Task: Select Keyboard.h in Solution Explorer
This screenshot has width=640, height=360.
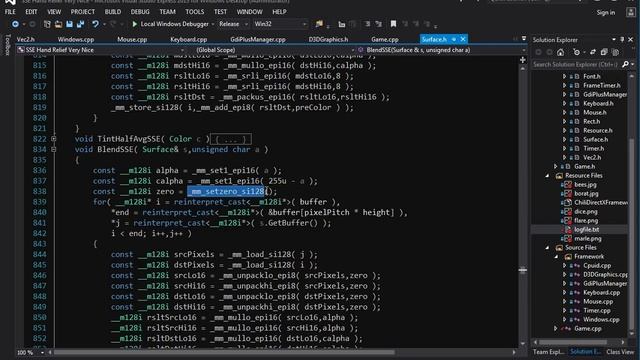Action: pyautogui.click(x=598, y=103)
